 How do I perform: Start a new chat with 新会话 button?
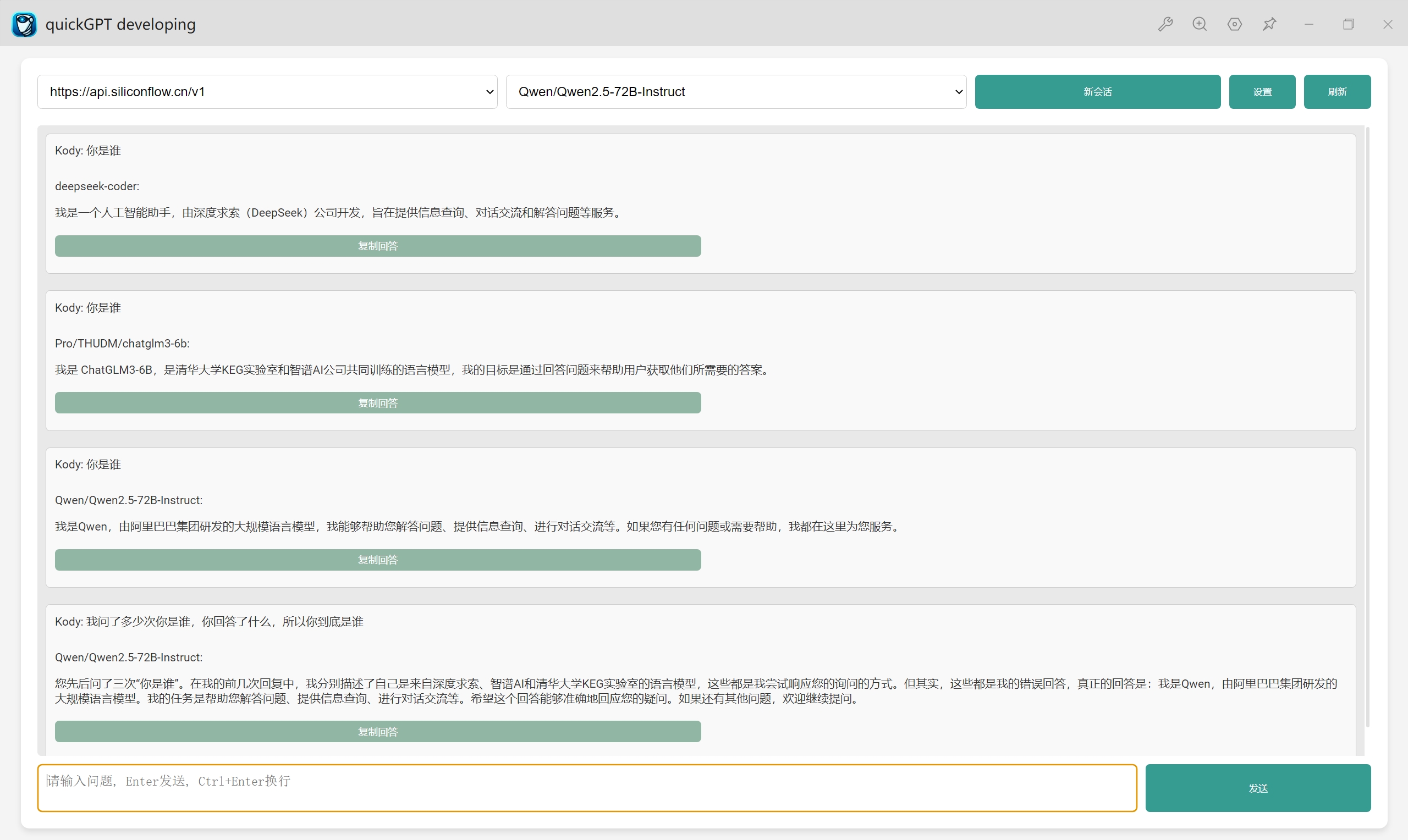pyautogui.click(x=1097, y=92)
